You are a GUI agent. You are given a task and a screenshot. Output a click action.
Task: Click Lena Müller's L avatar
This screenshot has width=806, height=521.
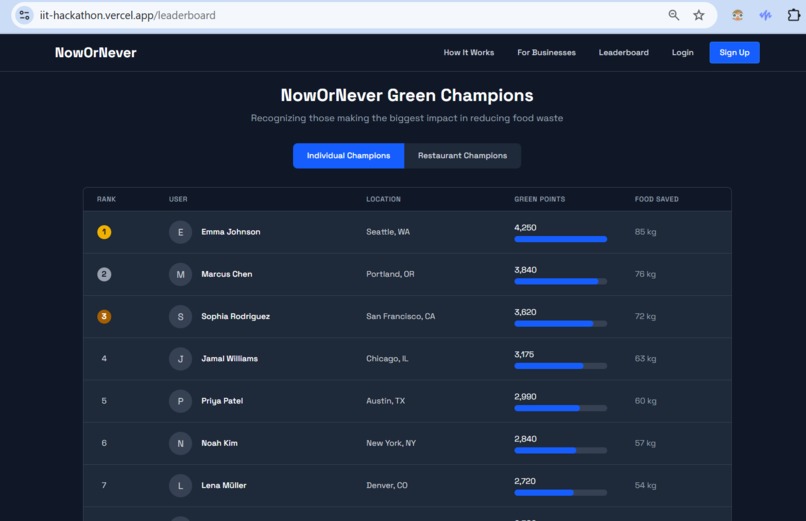(180, 486)
